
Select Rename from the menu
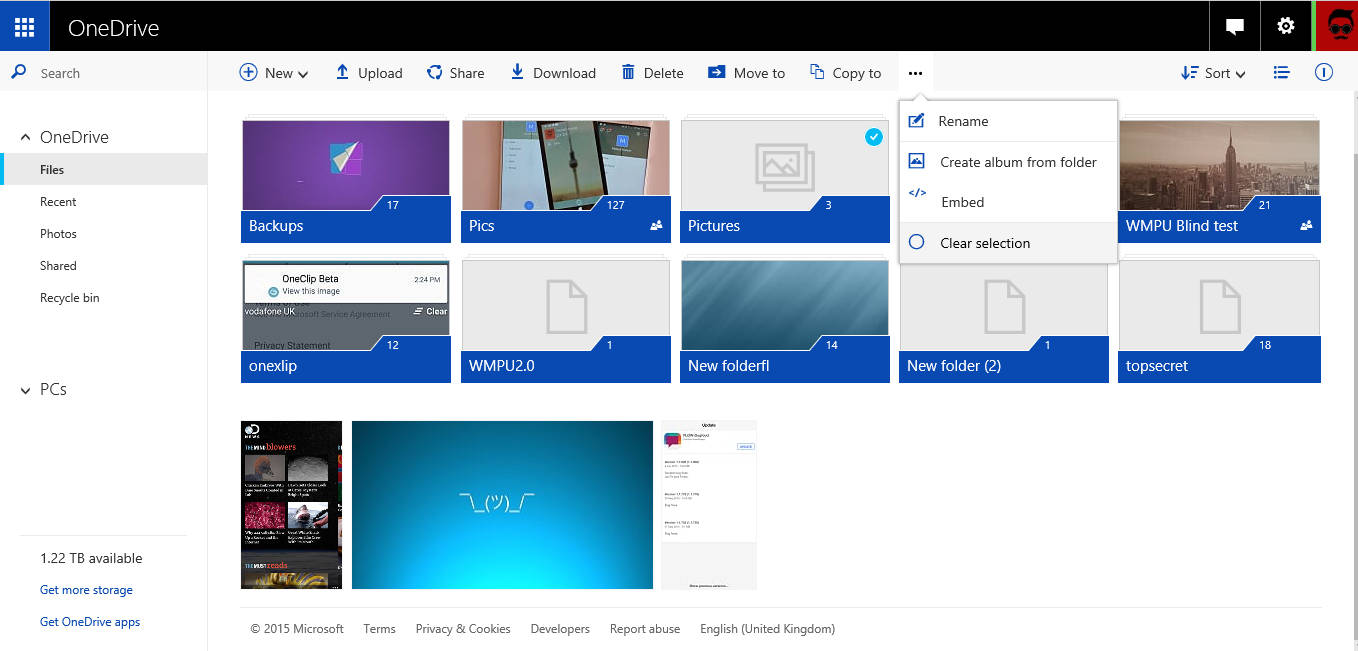coord(962,121)
